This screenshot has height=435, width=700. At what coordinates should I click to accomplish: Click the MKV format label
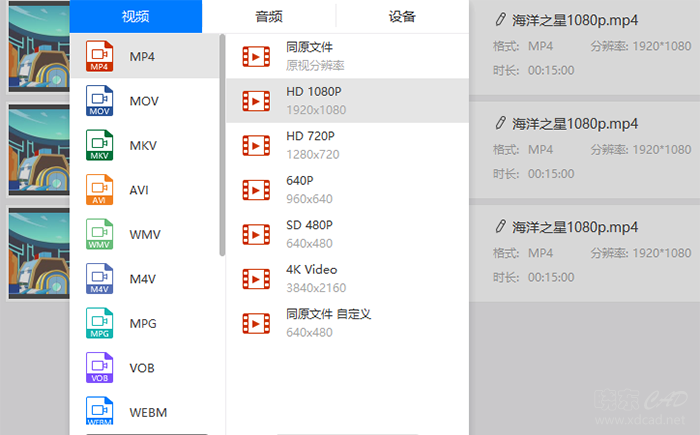143,146
